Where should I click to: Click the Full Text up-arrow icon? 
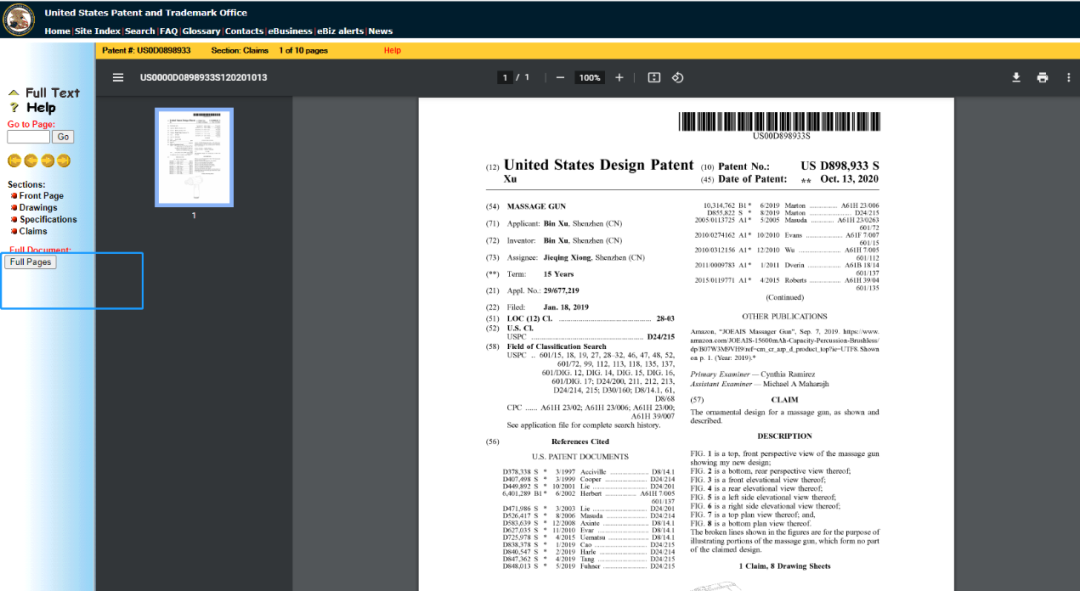coord(13,92)
